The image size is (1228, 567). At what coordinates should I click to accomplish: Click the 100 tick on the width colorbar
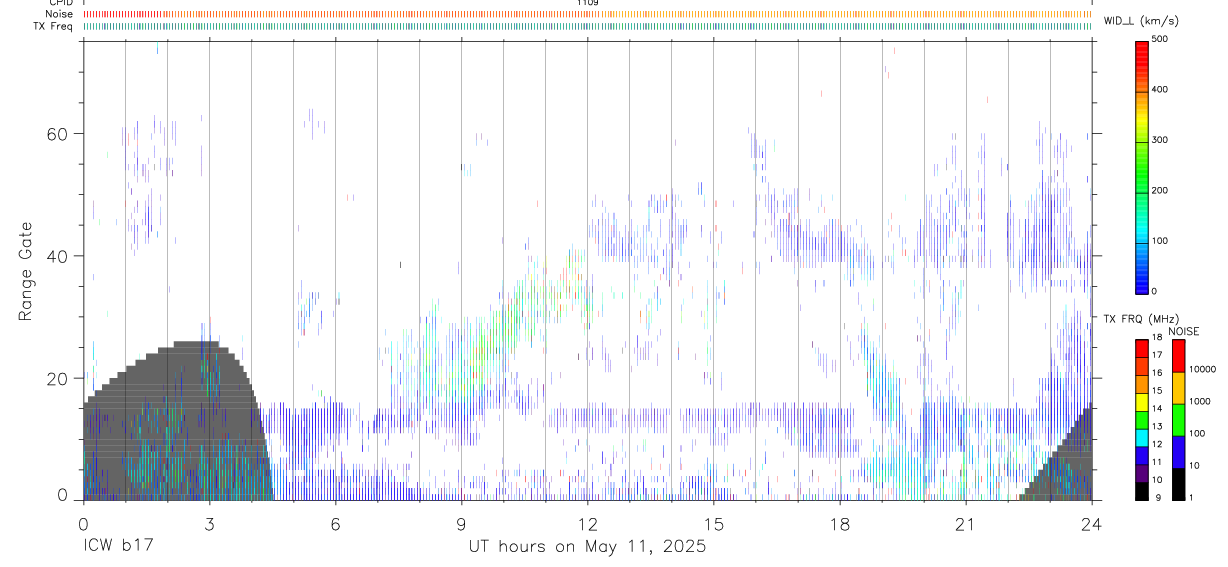tap(1160, 241)
